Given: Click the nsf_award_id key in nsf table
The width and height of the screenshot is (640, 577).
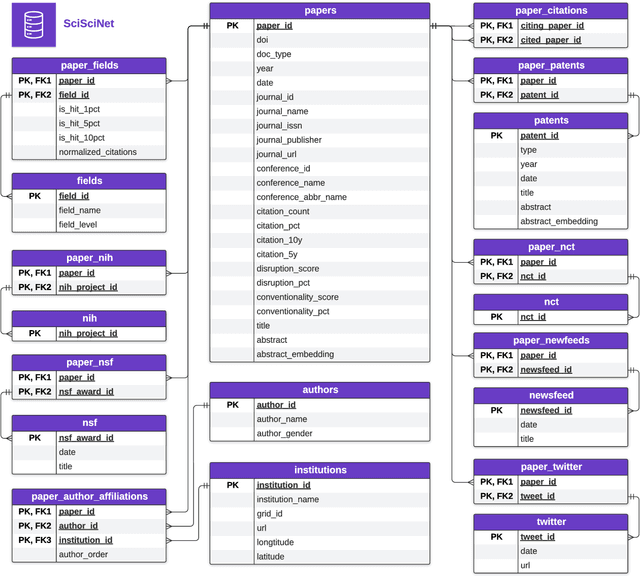Looking at the screenshot, I should [86, 438].
